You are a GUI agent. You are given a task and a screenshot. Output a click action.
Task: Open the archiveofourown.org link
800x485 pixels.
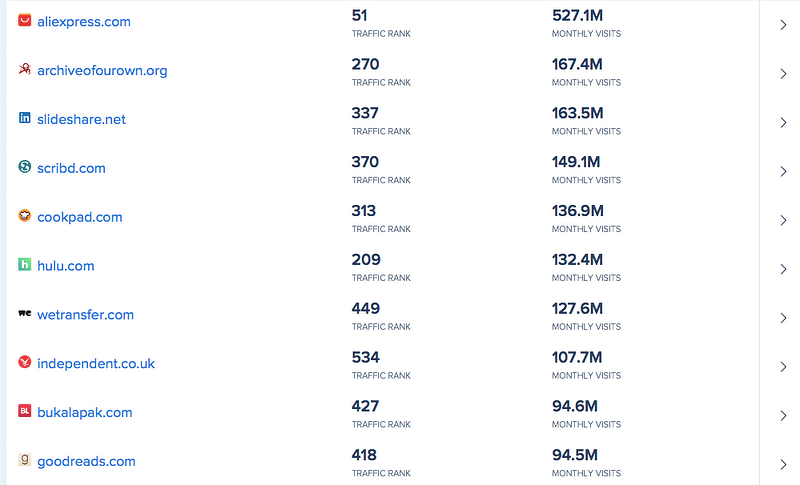pyautogui.click(x=102, y=70)
